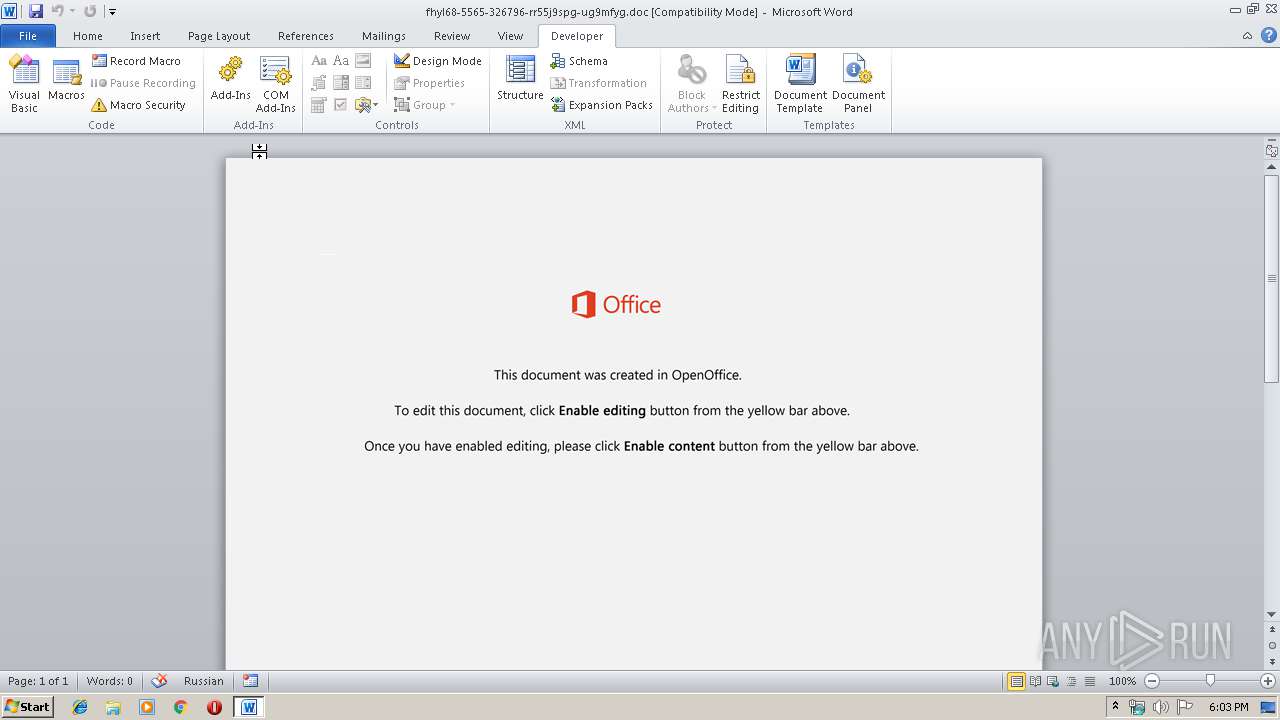The height and width of the screenshot is (720, 1280).
Task: Open Legacy Tools controls dropdown
Action: click(366, 105)
